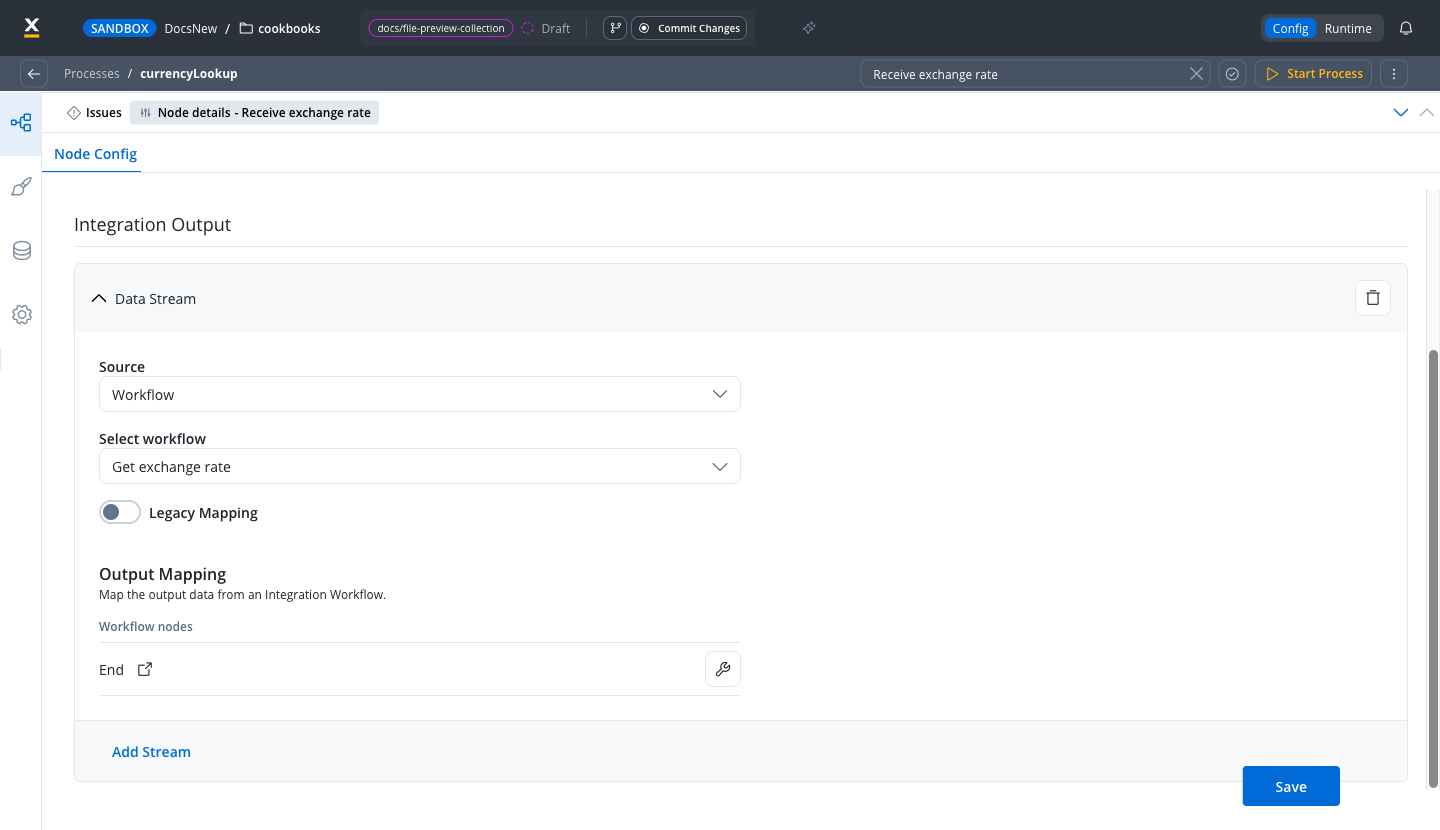The width and height of the screenshot is (1440, 830).
Task: Click the Processes breadcrumb
Action: coord(91,74)
